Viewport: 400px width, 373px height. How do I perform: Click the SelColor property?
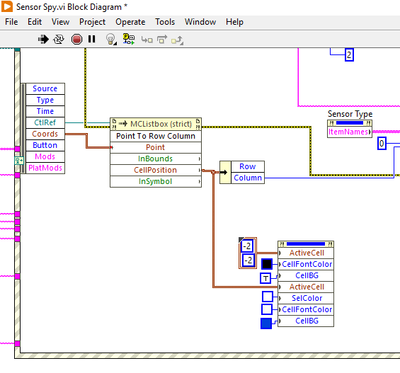click(306, 298)
